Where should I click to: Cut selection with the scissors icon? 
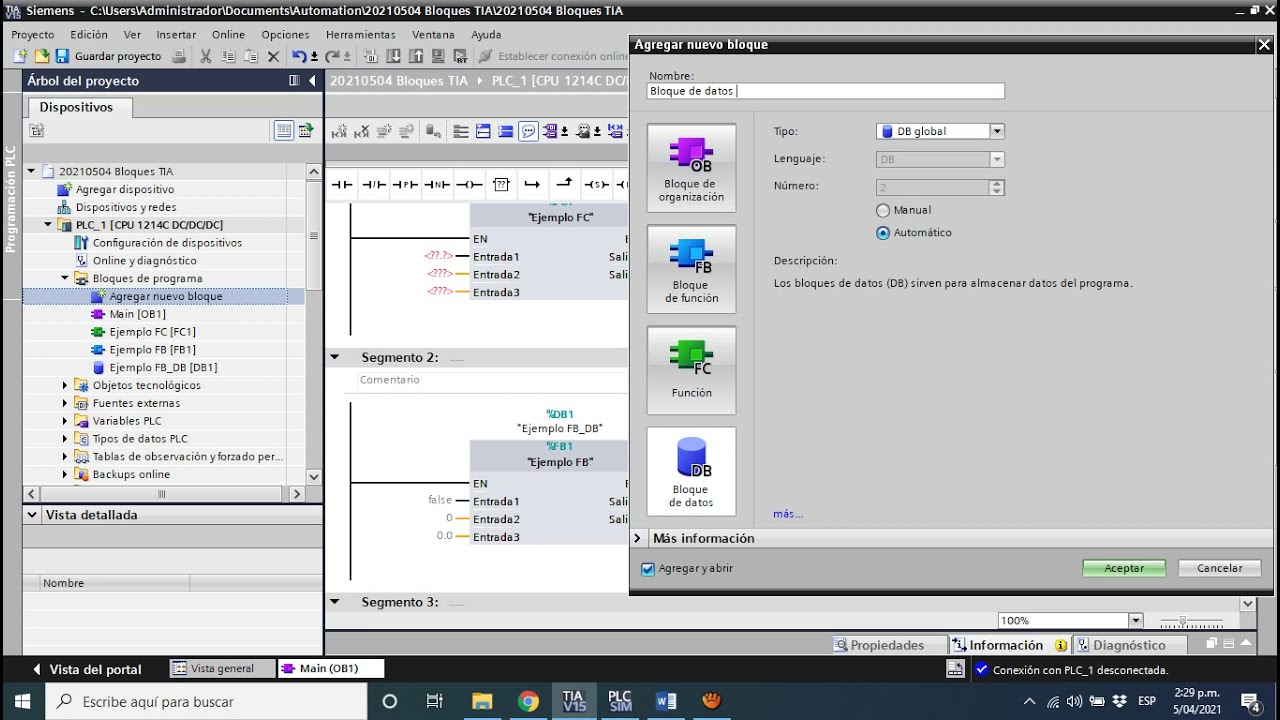click(206, 56)
